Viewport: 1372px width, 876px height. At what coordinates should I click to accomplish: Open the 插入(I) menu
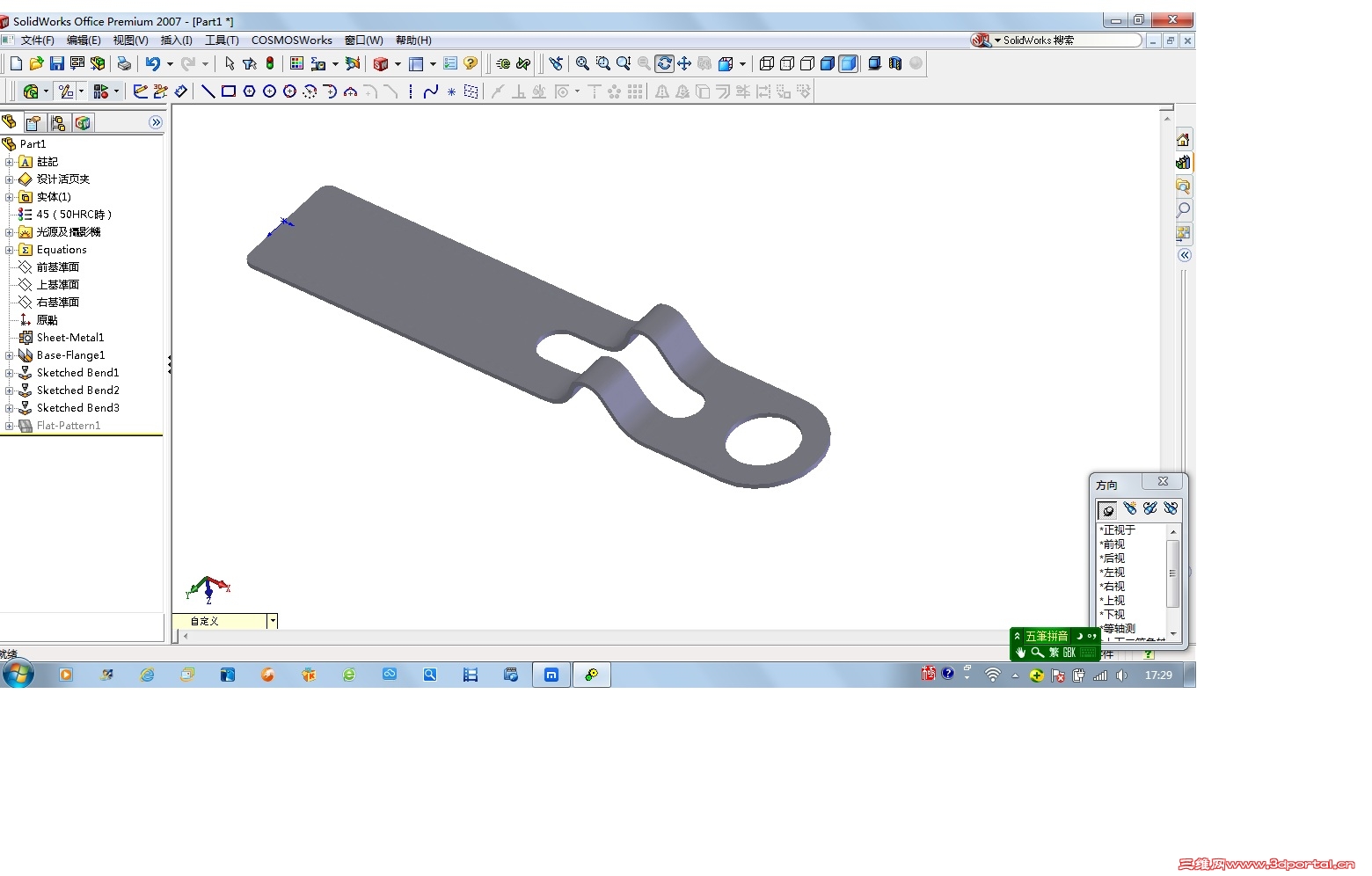[x=177, y=40]
